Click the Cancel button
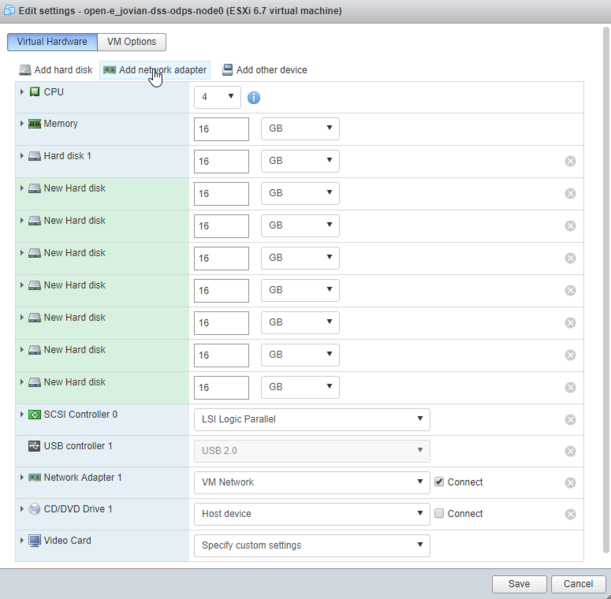This screenshot has width=611, height=599. click(x=578, y=584)
